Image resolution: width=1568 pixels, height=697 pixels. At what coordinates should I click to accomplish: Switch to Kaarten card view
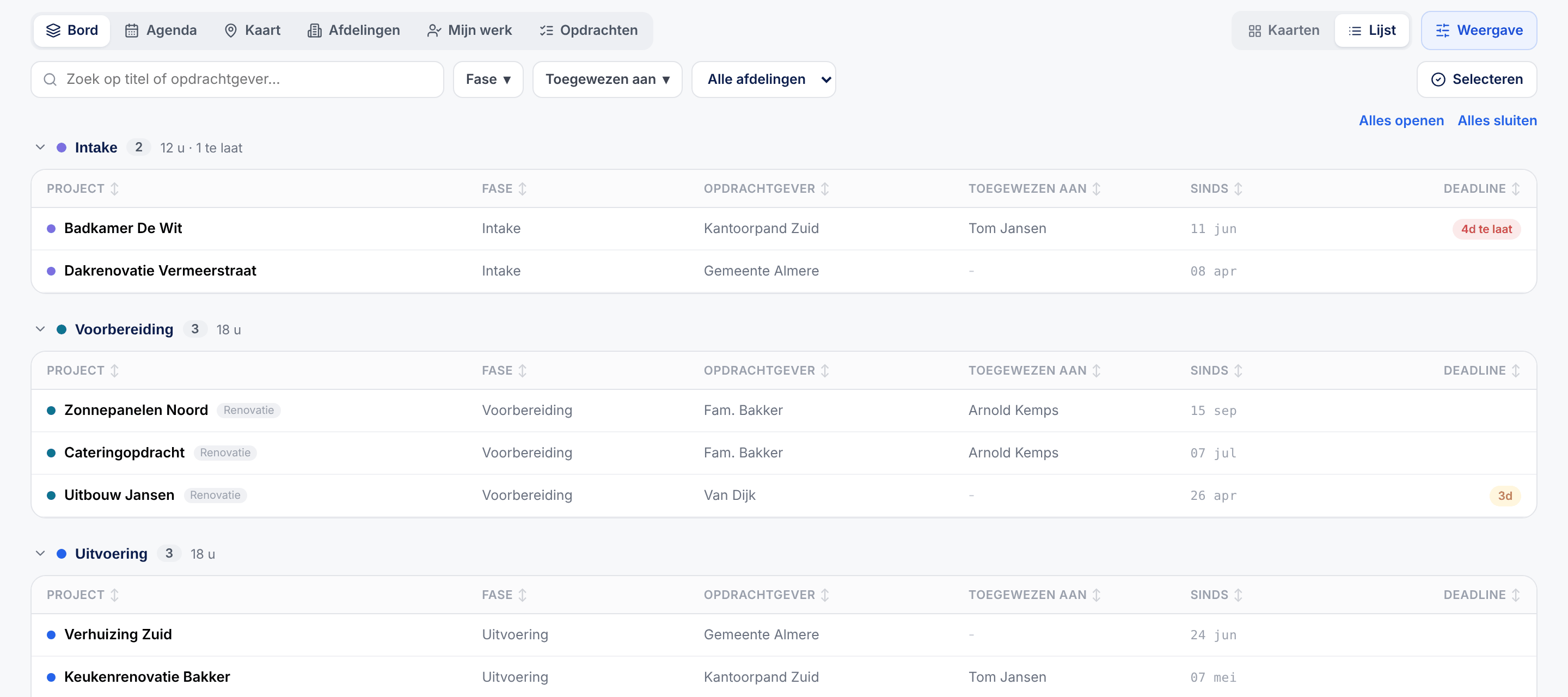[1283, 30]
